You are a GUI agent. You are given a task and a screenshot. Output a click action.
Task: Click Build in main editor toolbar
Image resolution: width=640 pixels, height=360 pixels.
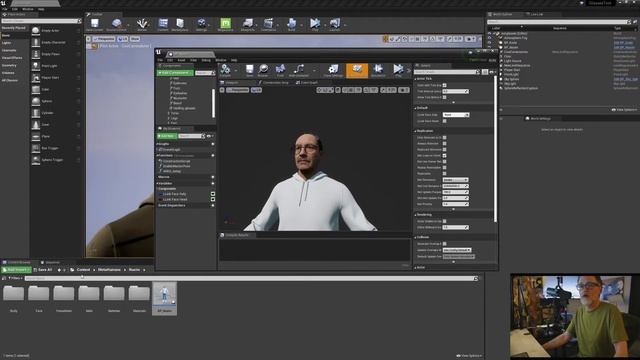[x=291, y=24]
